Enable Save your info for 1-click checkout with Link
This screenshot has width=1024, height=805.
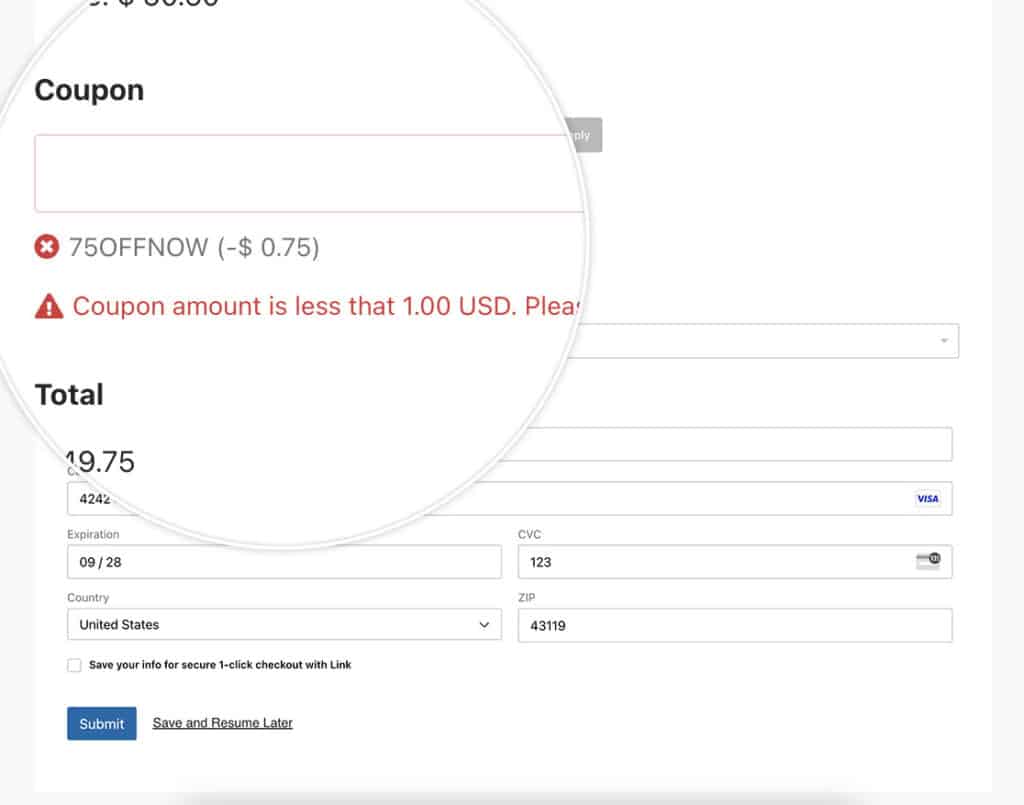74,664
